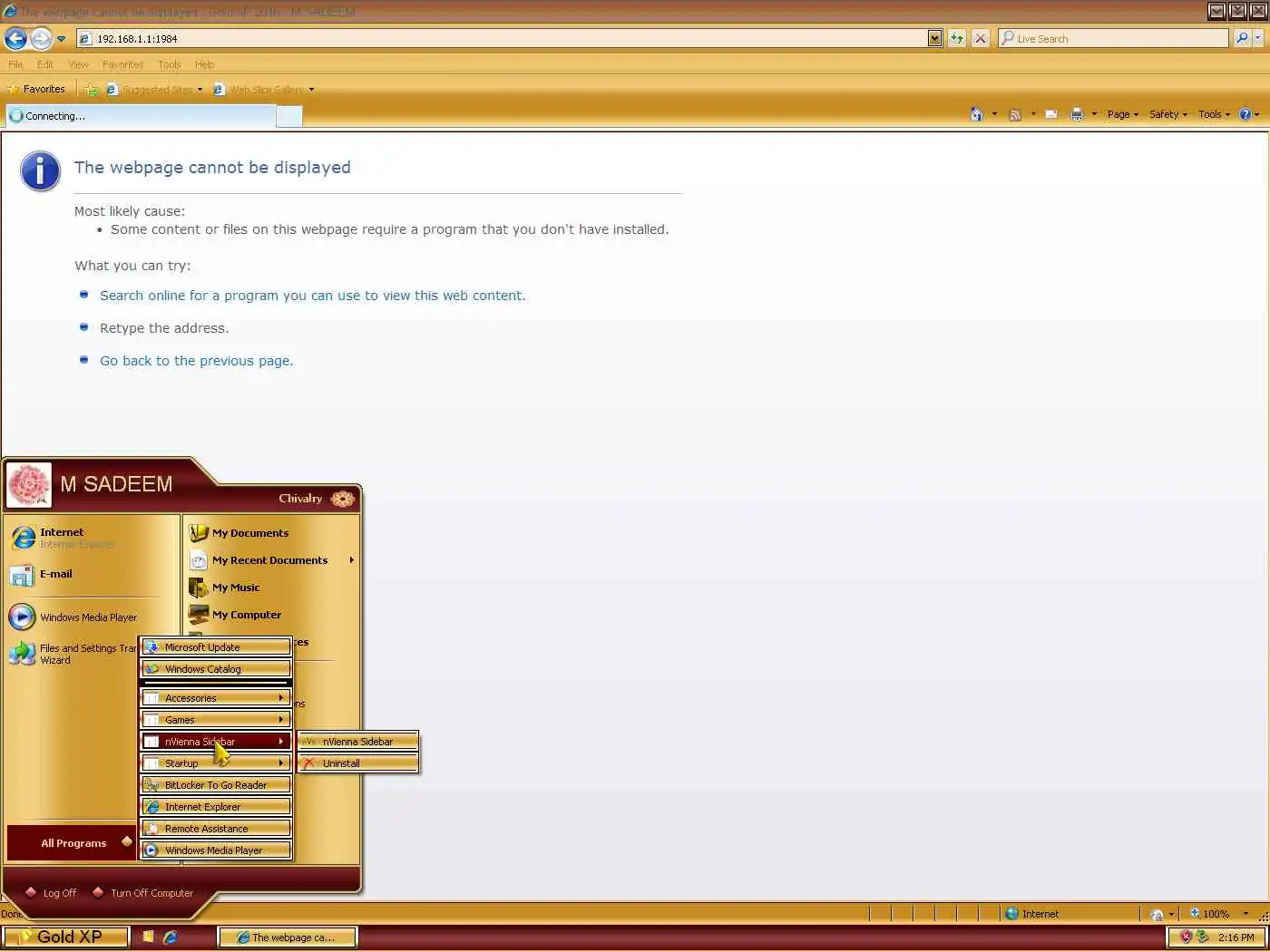Click 'Search online for a program' link
The height and width of the screenshot is (952, 1270).
click(x=312, y=296)
